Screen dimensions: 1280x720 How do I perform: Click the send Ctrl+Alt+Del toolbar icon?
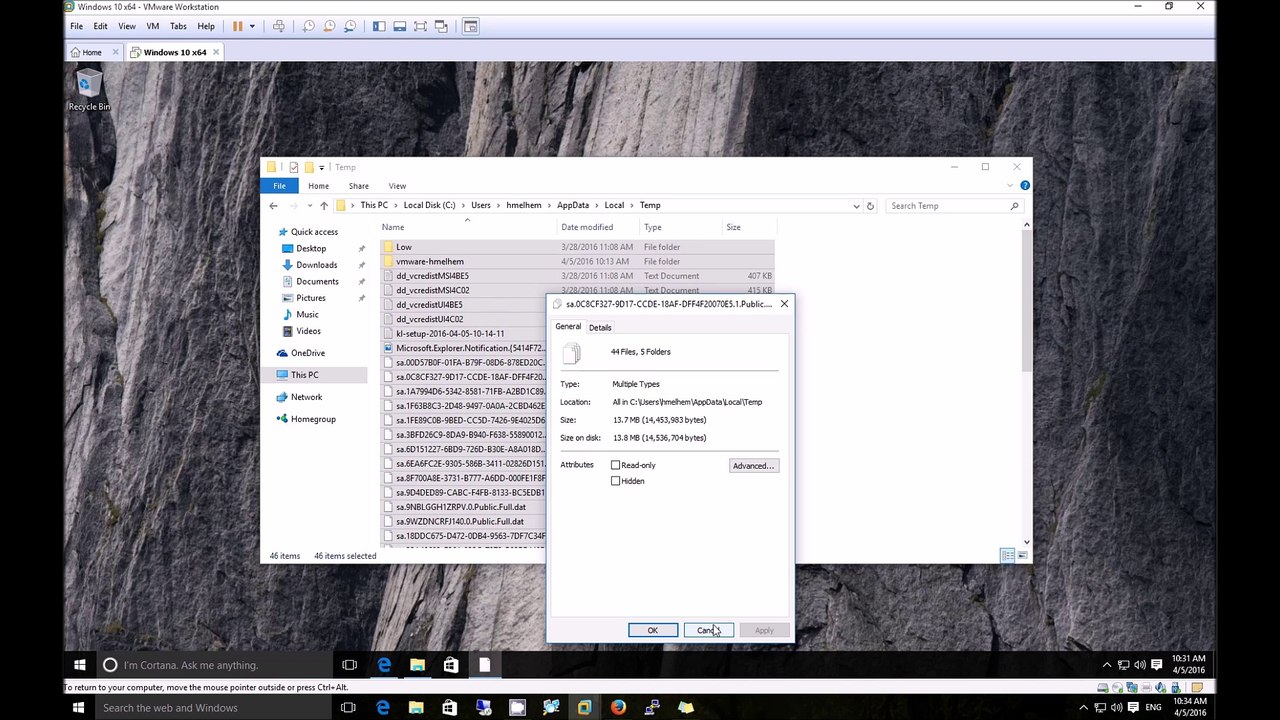click(x=279, y=26)
